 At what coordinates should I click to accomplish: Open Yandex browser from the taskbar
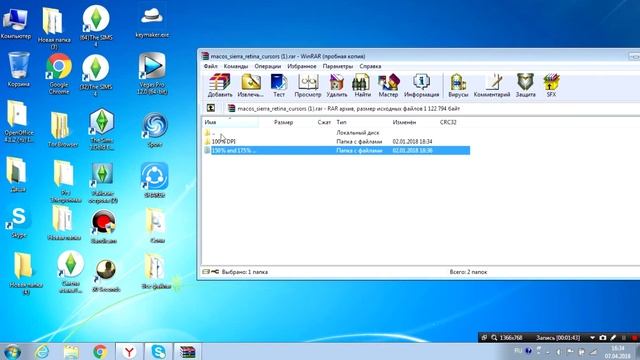click(129, 351)
